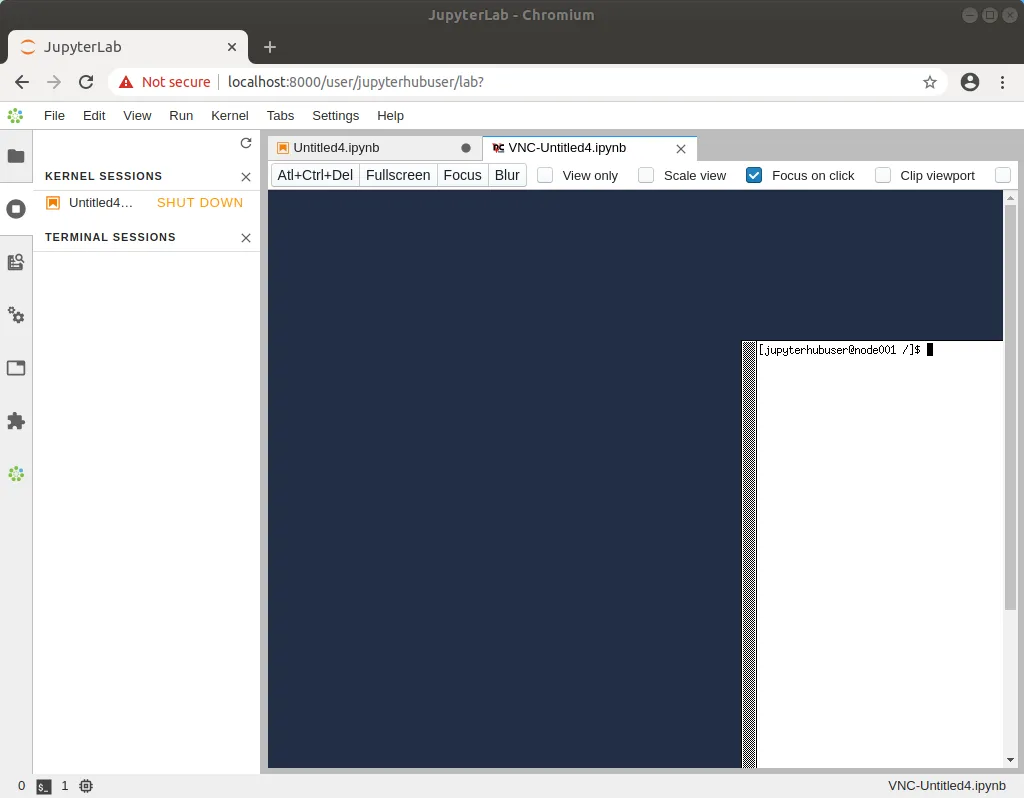Click the Fullscreen button
Image resolution: width=1024 pixels, height=798 pixels.
[398, 176]
